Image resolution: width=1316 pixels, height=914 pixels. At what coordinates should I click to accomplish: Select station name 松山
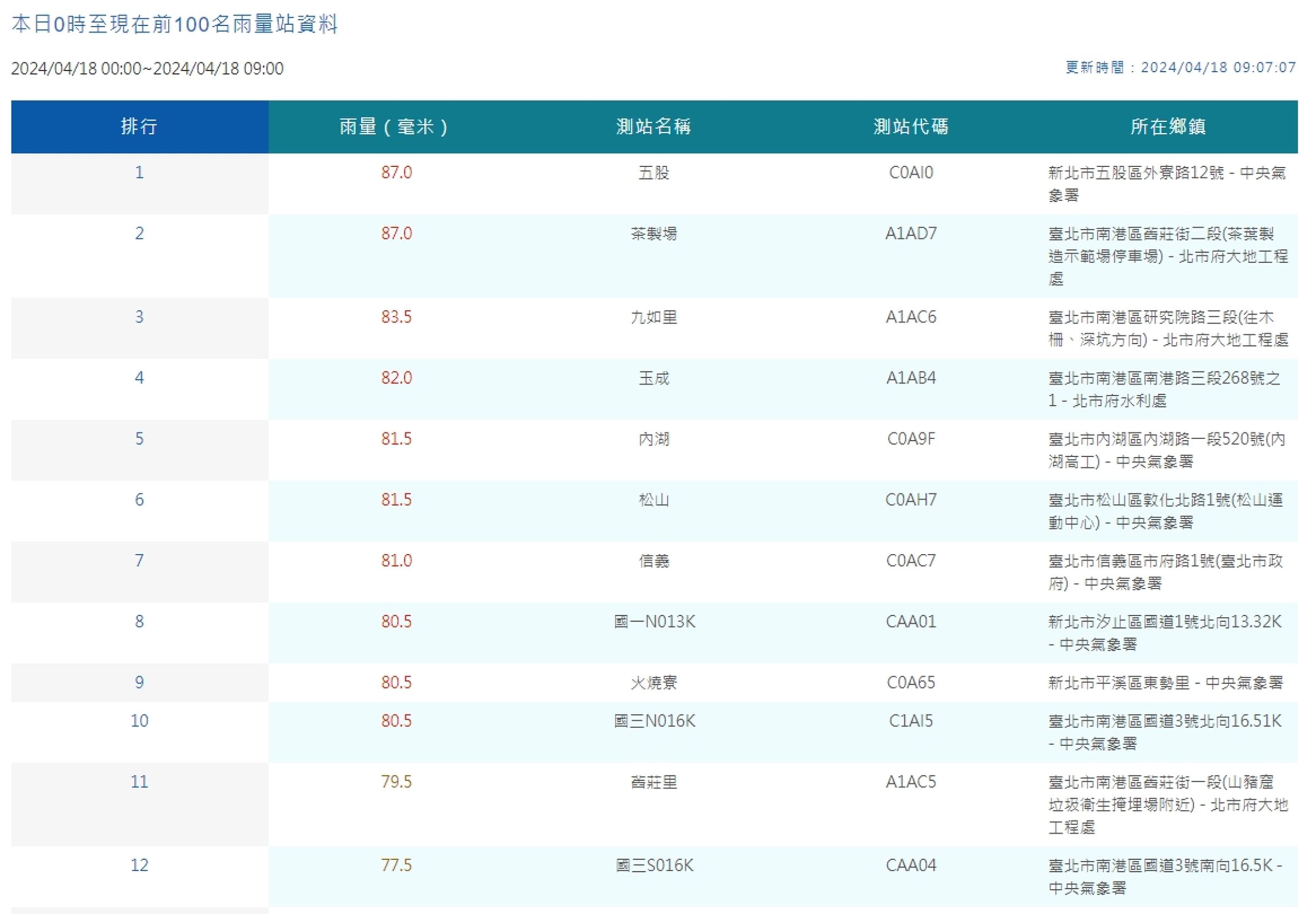(x=654, y=500)
